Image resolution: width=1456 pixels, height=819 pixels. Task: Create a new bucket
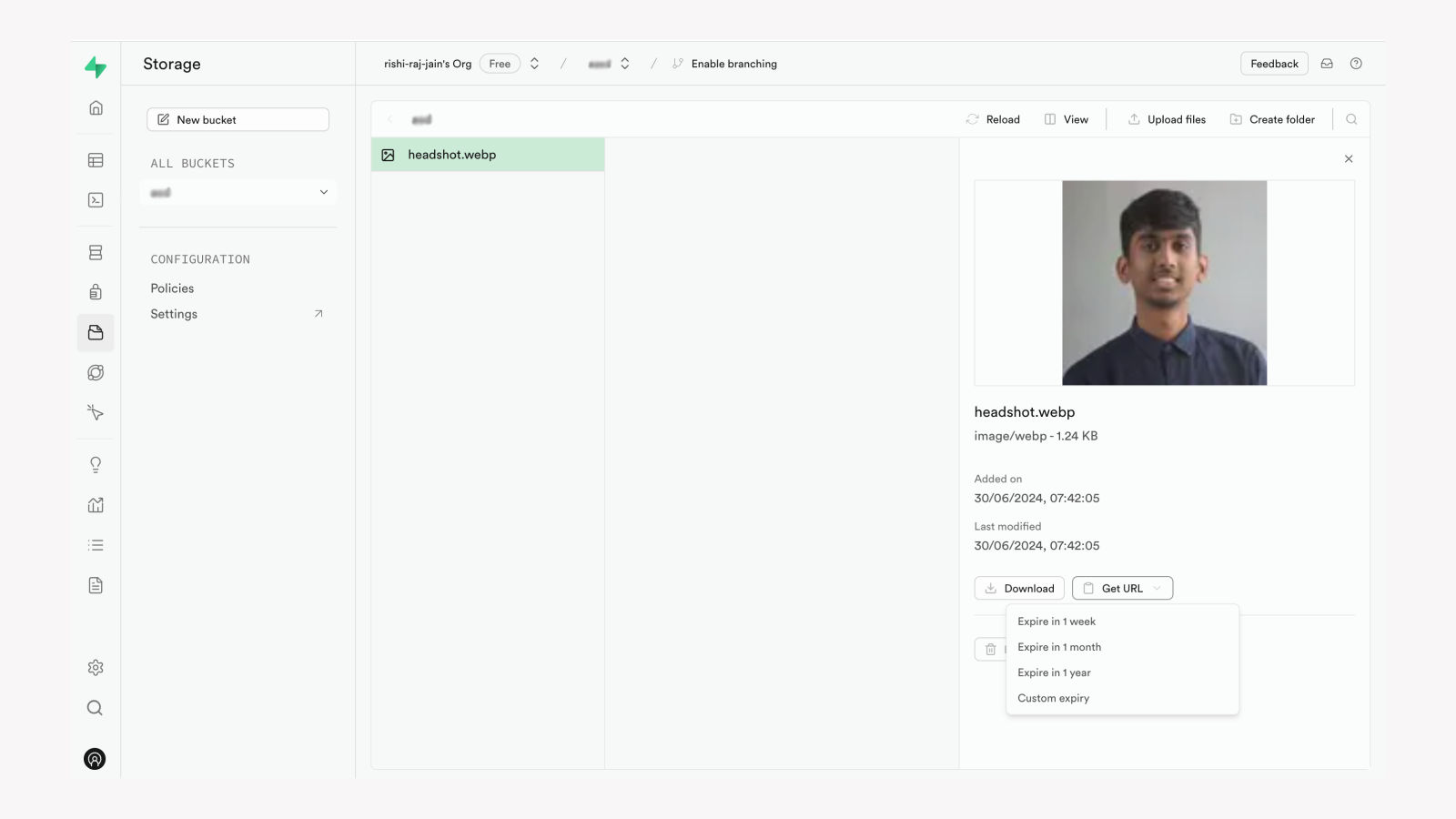coord(238,119)
